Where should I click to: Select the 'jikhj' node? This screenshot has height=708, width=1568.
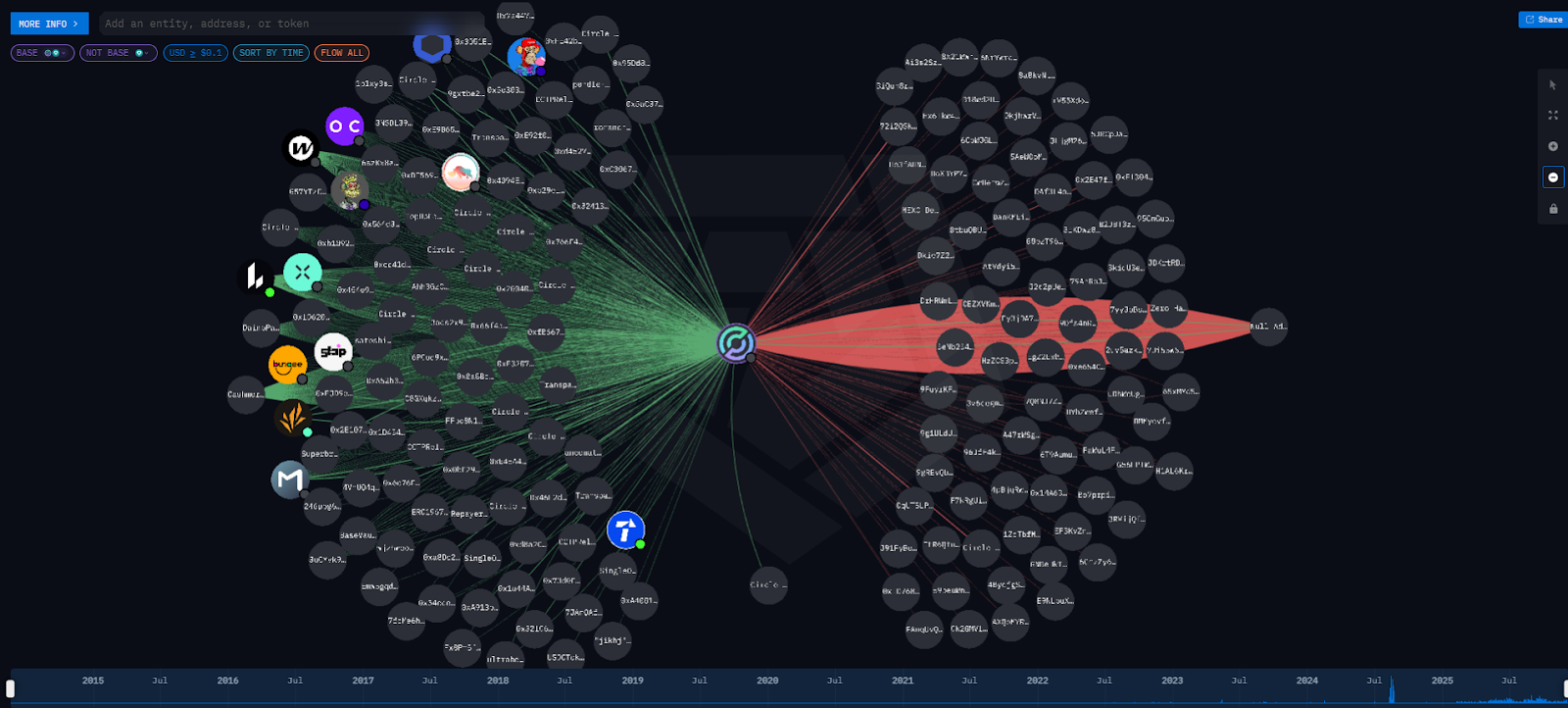pos(612,640)
